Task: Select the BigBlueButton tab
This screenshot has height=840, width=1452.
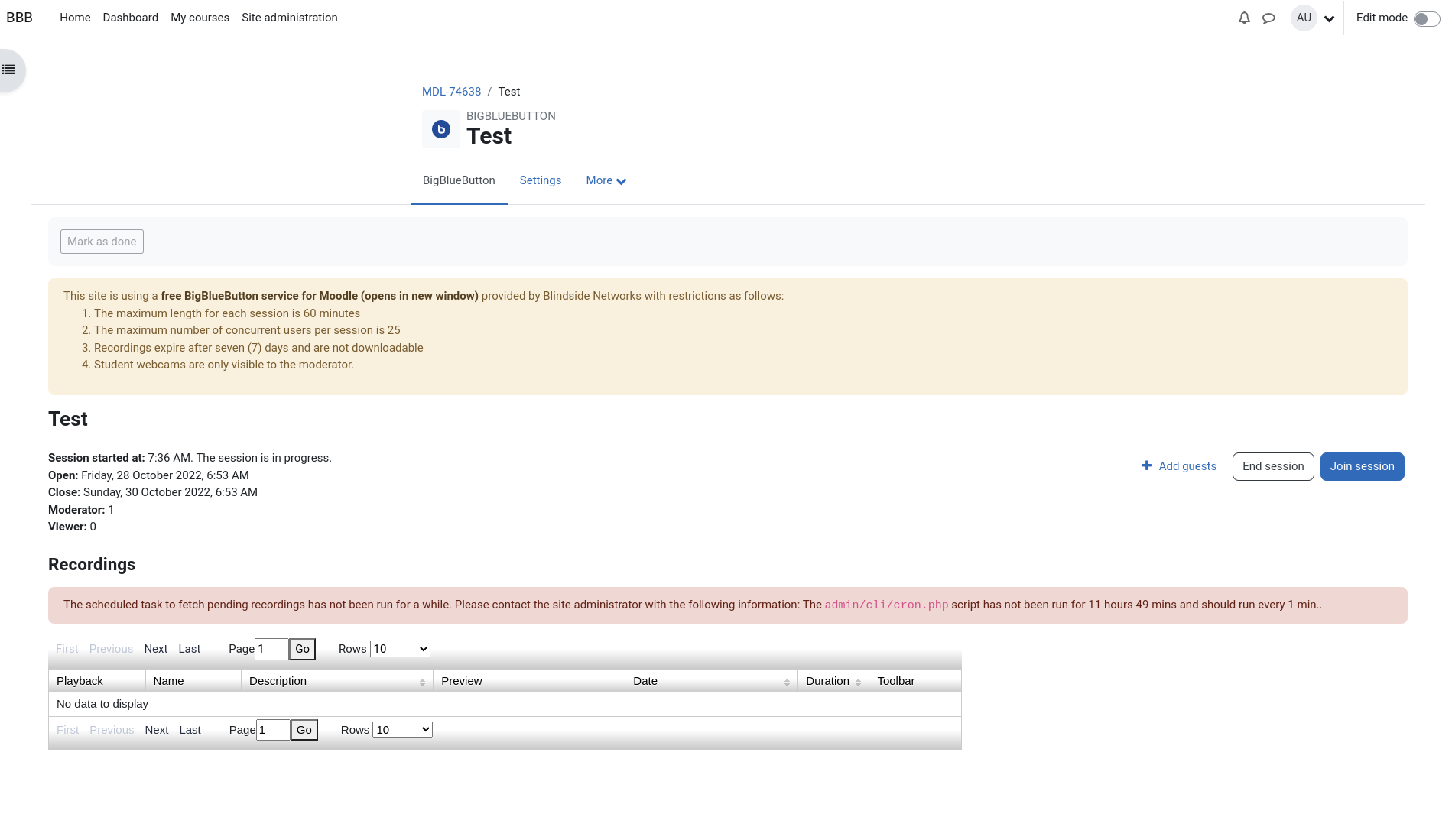Action: click(x=459, y=180)
